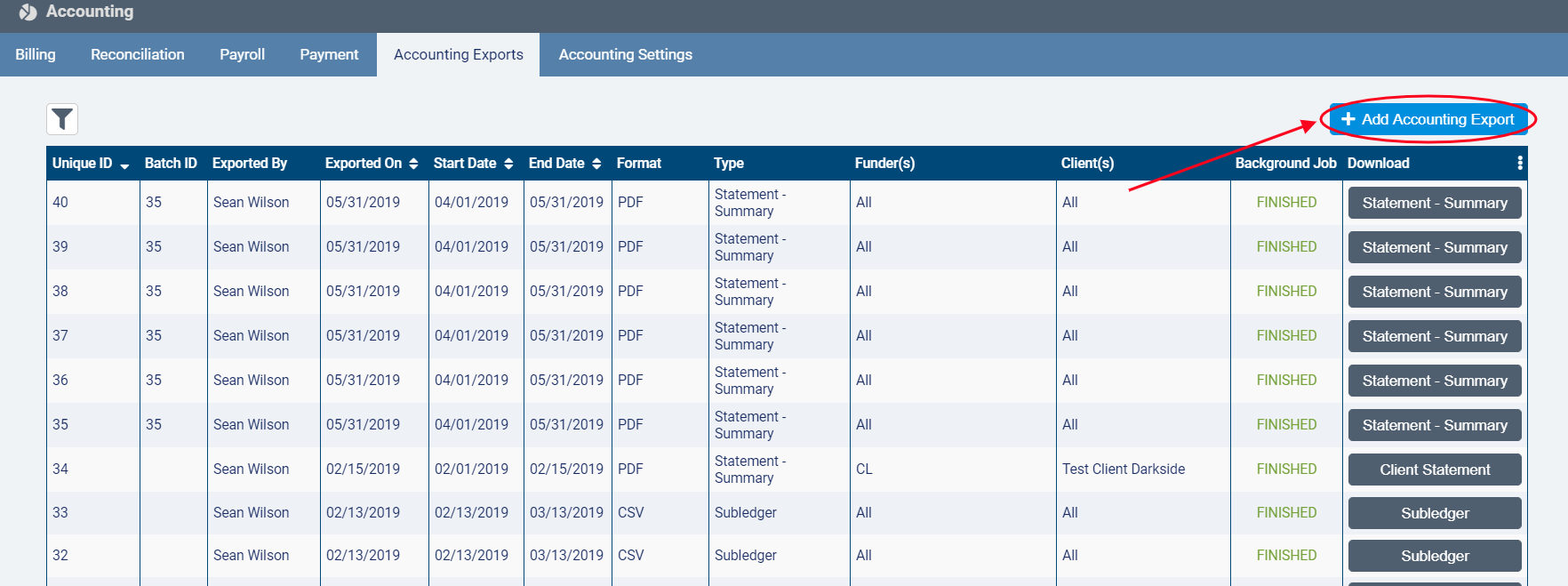Download Statement - Summary for export 37

click(x=1434, y=336)
